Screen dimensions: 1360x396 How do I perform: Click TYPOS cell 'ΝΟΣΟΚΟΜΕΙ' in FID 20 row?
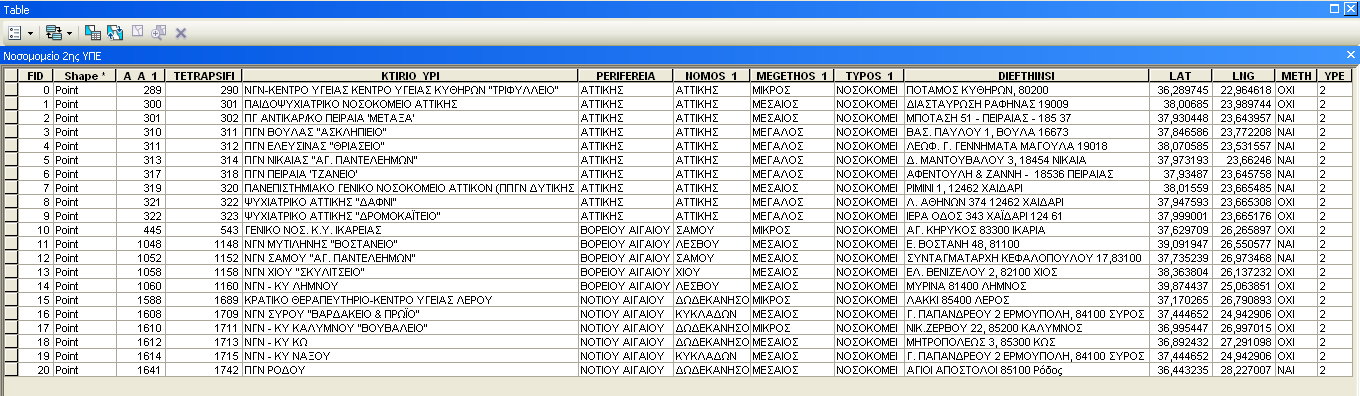click(868, 370)
